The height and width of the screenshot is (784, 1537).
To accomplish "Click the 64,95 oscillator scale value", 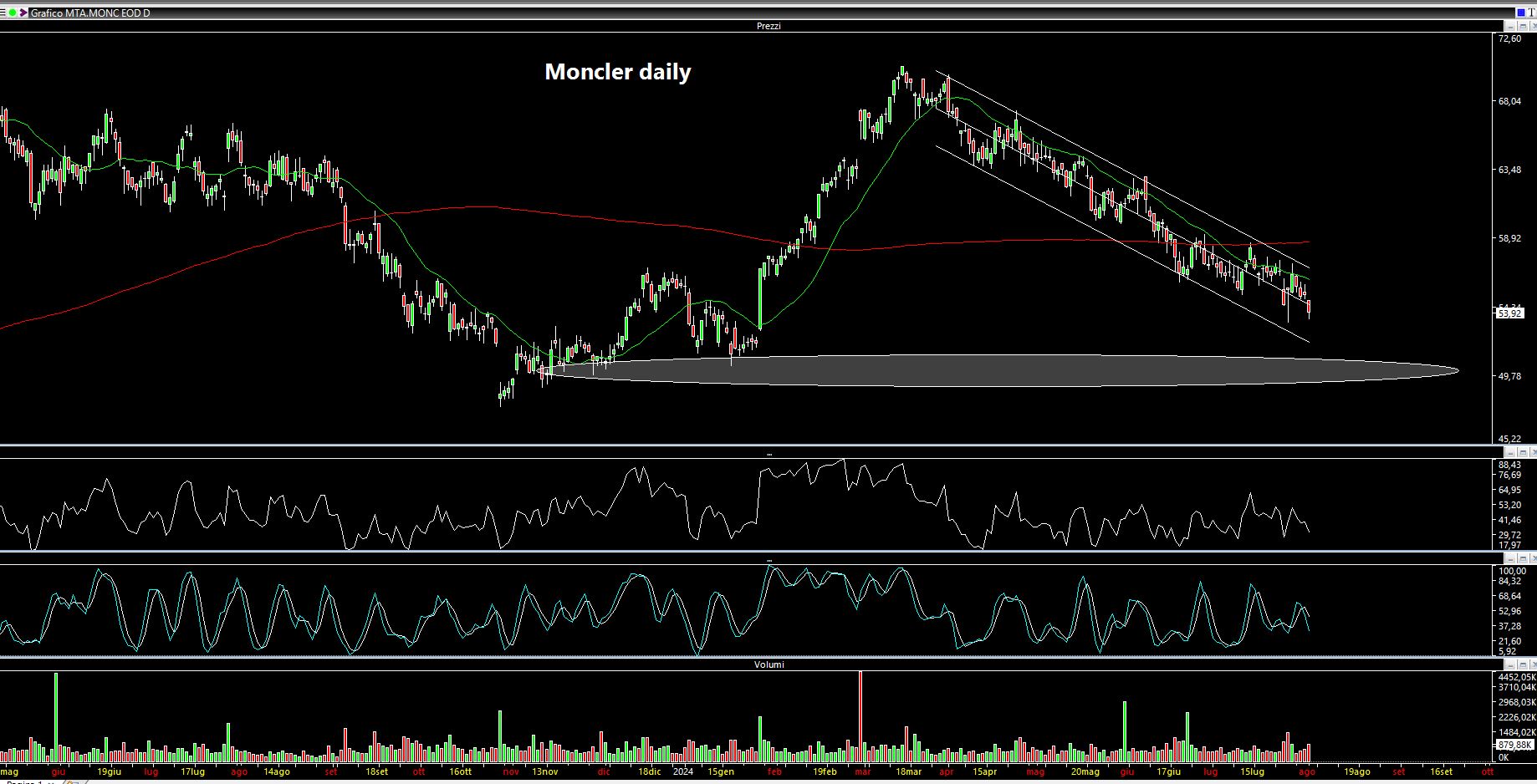I will pyautogui.click(x=1509, y=490).
